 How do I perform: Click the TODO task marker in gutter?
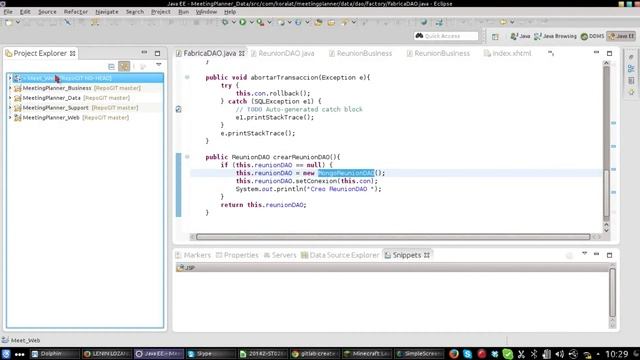(178, 109)
